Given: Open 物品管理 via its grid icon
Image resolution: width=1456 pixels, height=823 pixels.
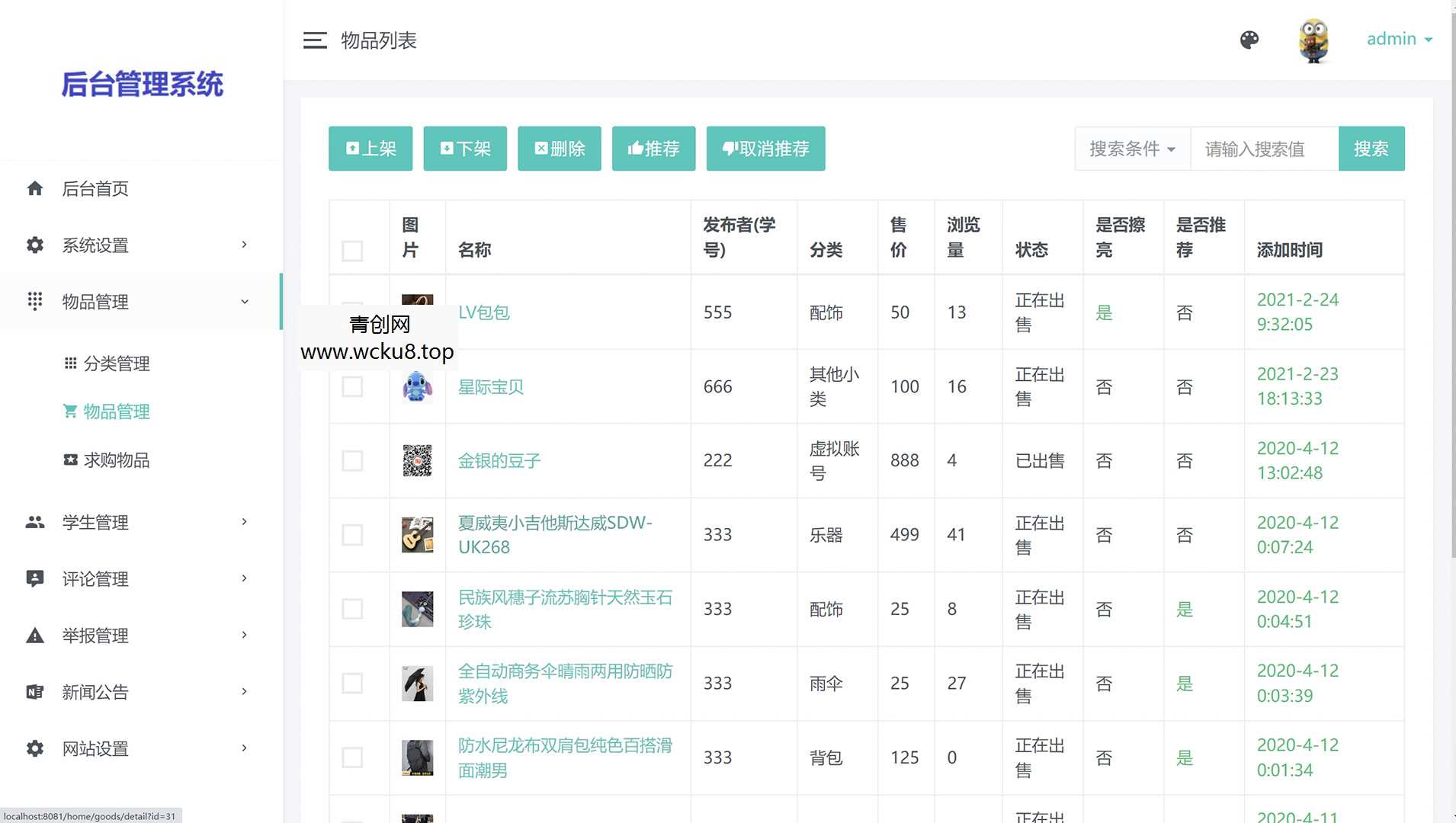Looking at the screenshot, I should coord(35,301).
